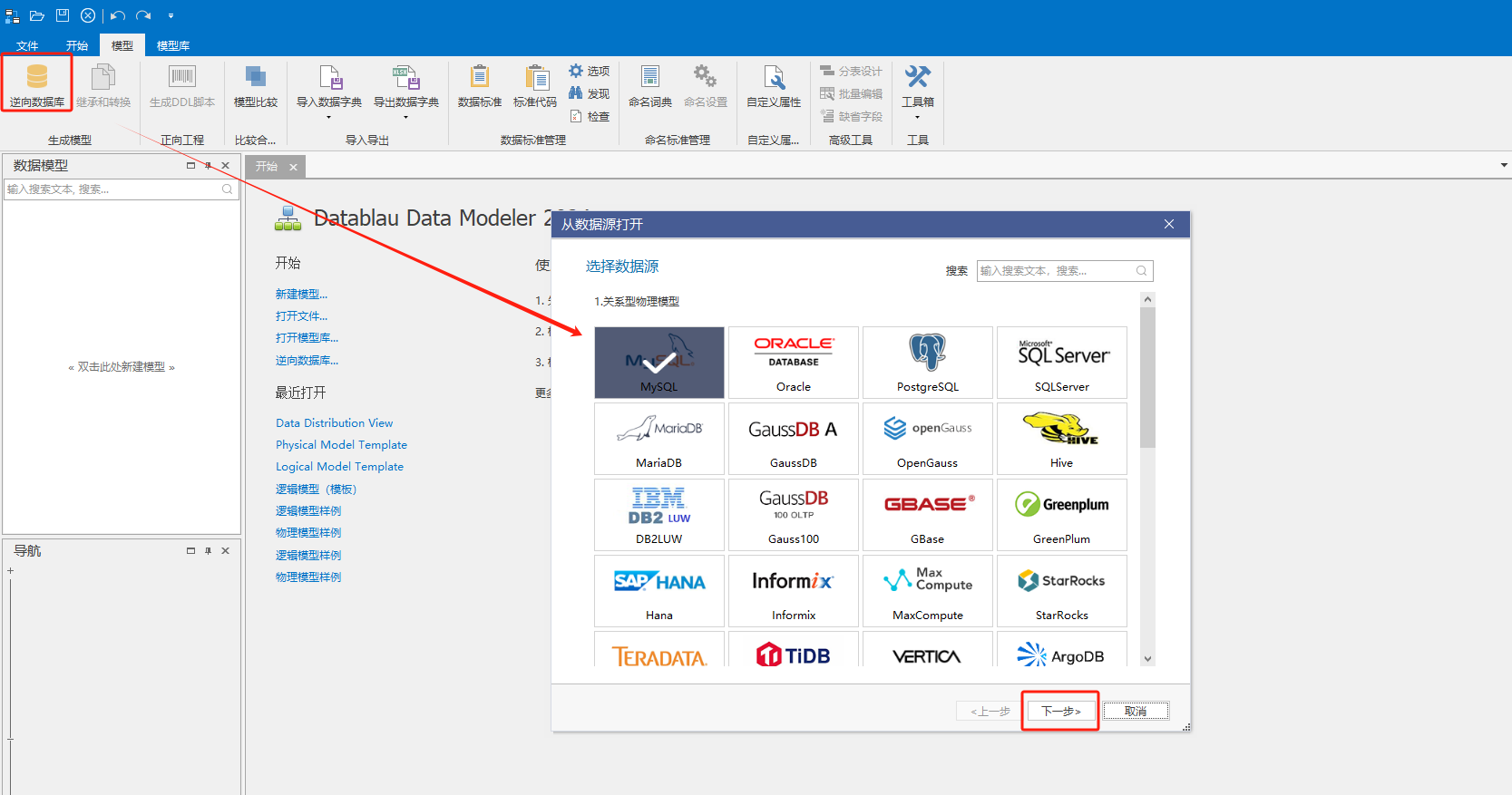Screen dimensions: 1512x795
Task: Click the 标准代码 standard code icon
Action: [x=535, y=84]
